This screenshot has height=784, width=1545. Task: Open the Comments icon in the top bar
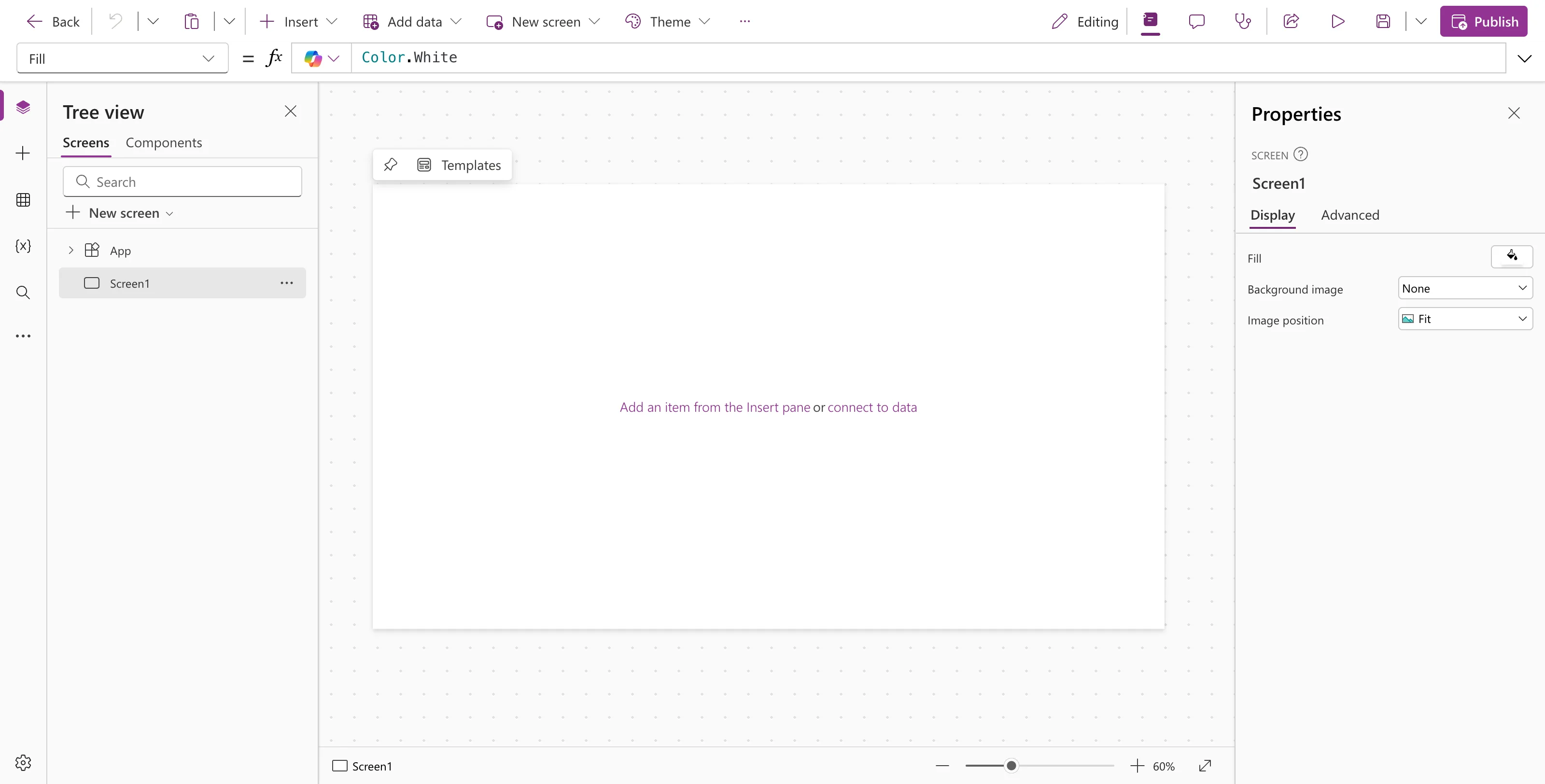click(x=1196, y=22)
